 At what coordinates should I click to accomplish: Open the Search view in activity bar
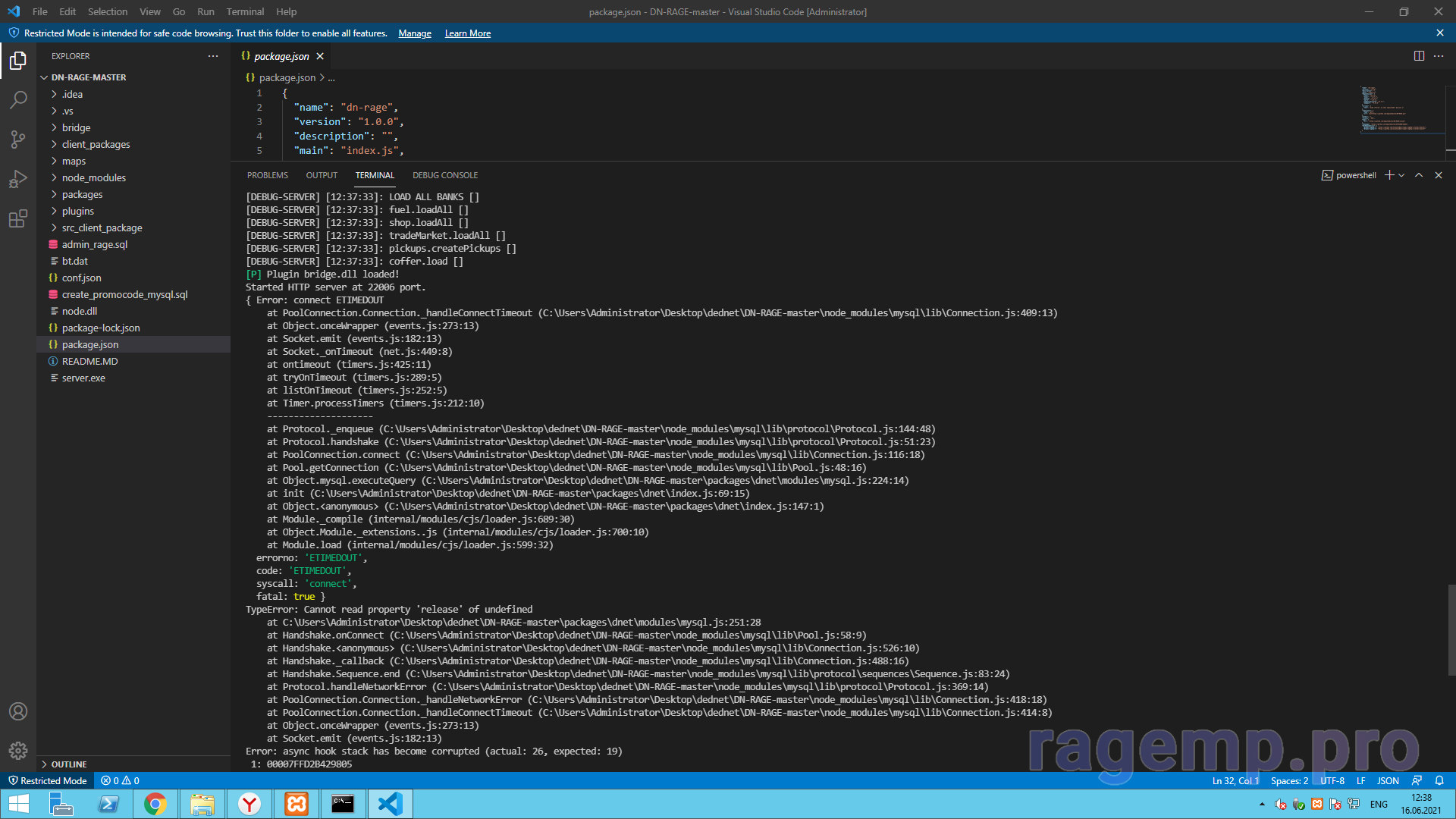pyautogui.click(x=18, y=100)
